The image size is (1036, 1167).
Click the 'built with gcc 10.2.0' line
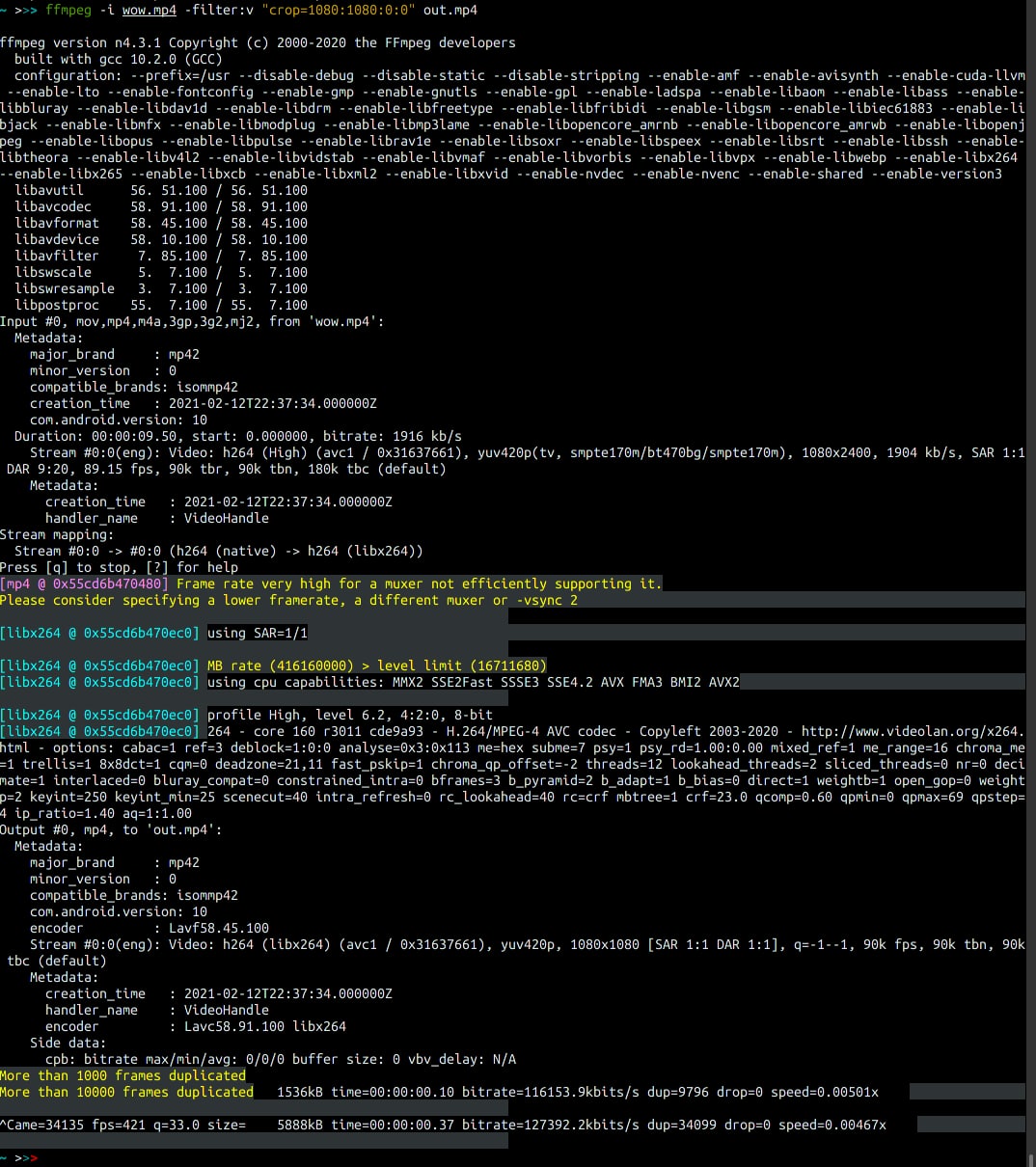click(x=119, y=59)
